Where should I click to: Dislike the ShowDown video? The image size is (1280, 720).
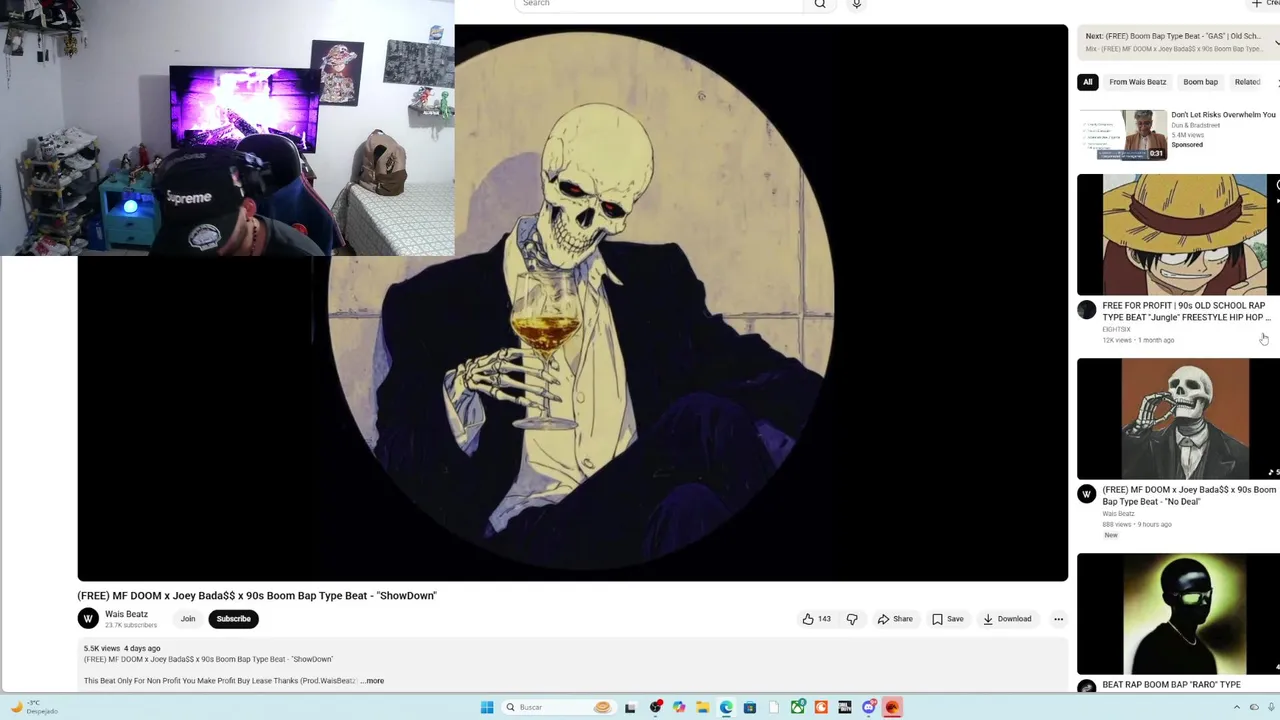(x=852, y=619)
